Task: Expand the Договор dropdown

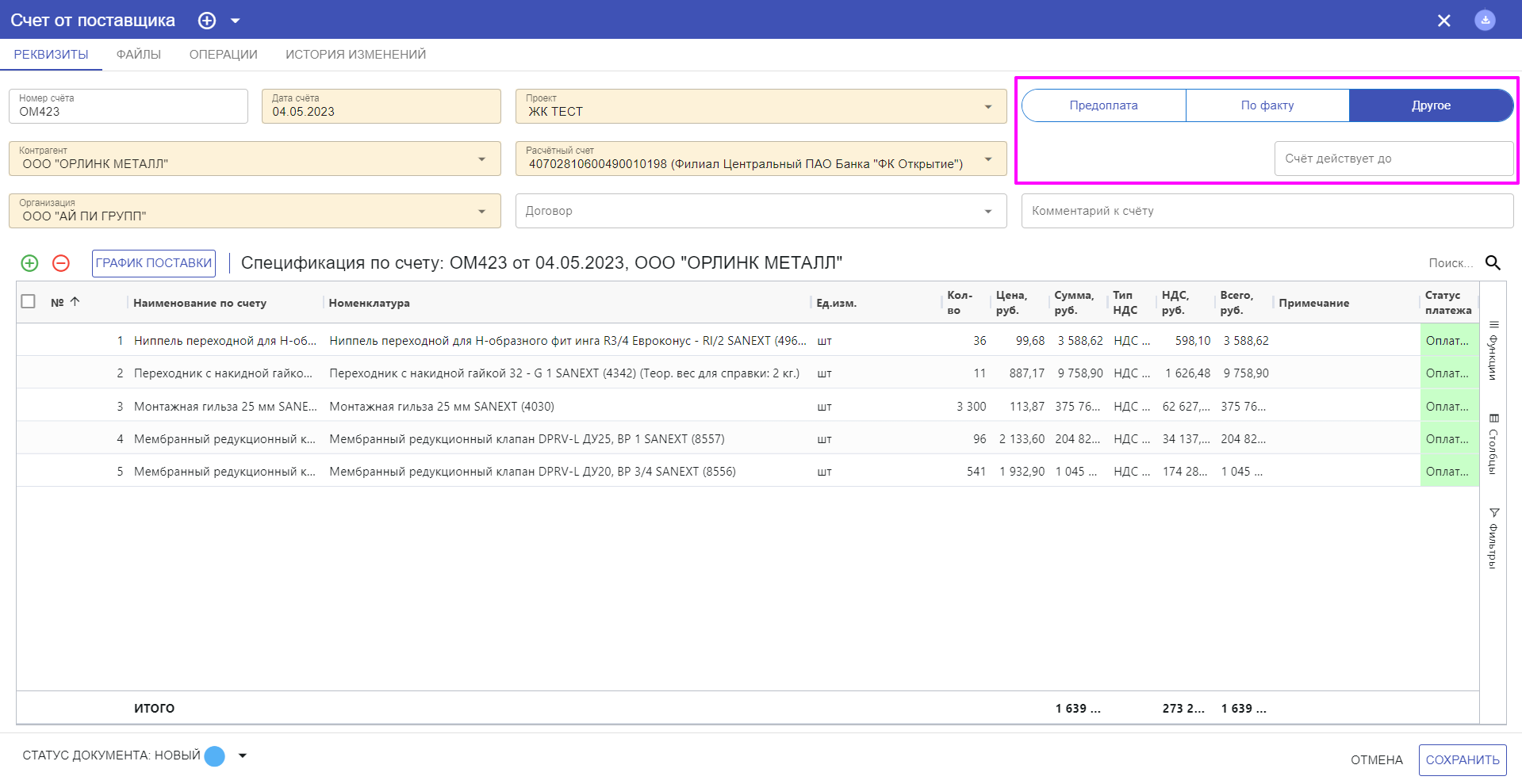Action: pyautogui.click(x=988, y=212)
